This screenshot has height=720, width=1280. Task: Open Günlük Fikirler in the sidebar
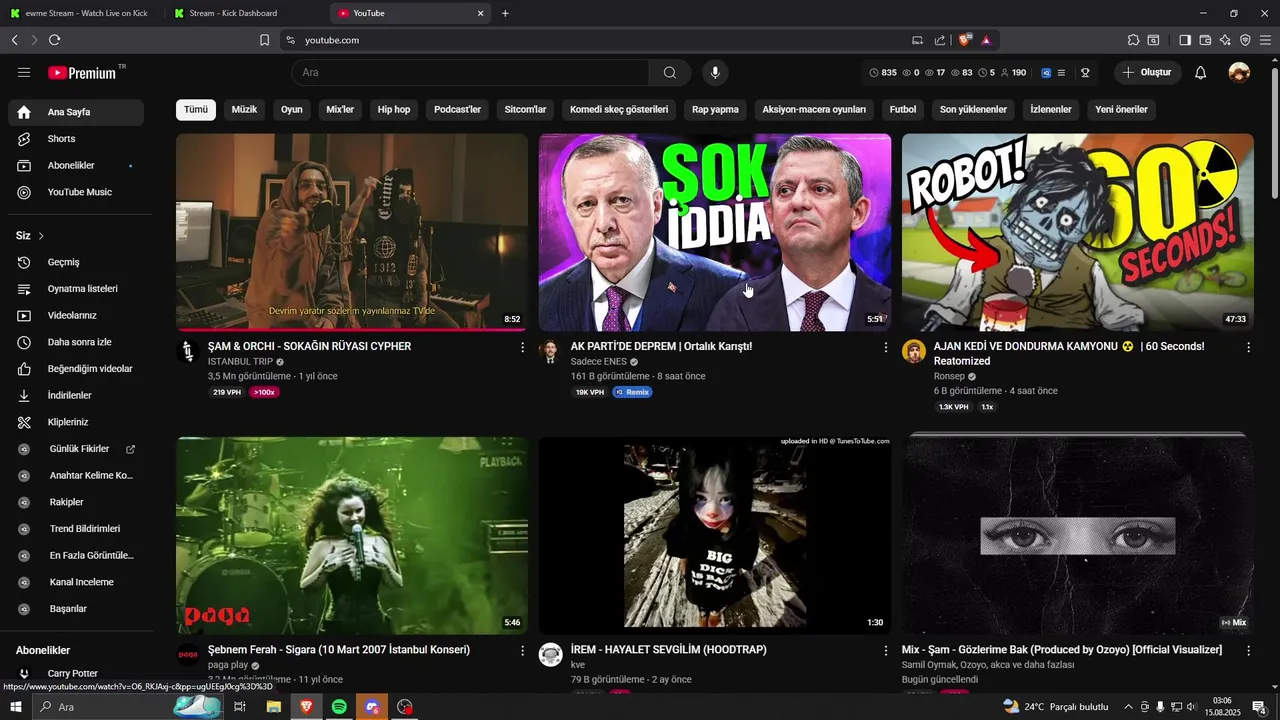click(x=76, y=449)
